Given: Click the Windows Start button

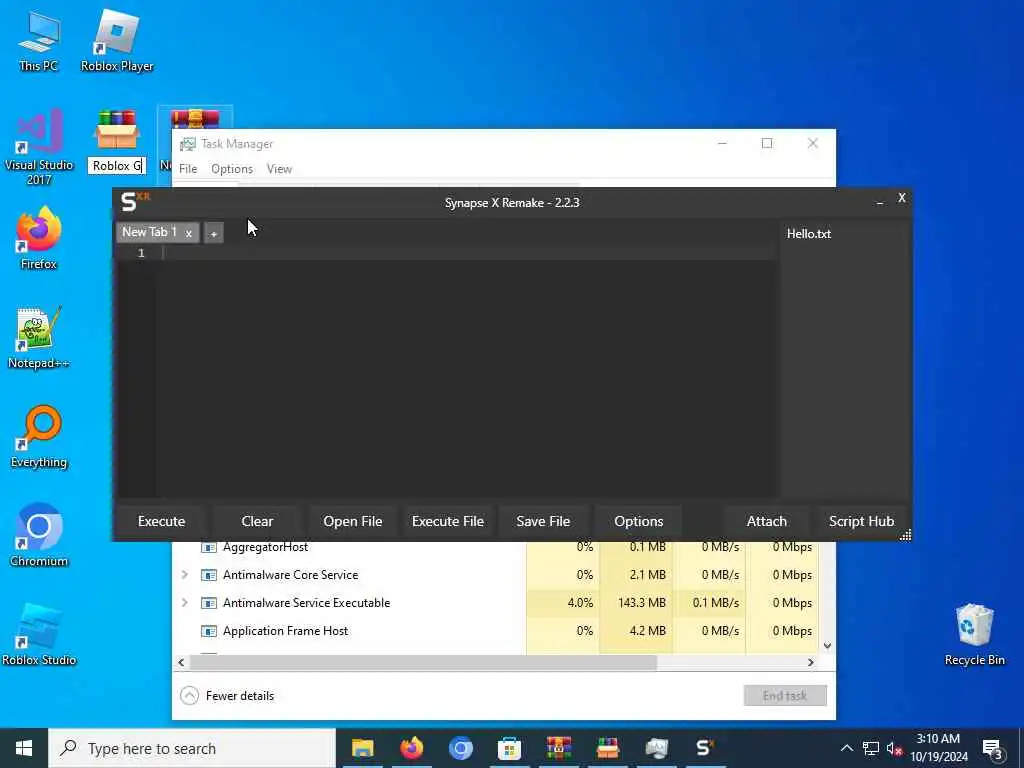Looking at the screenshot, I should [24, 748].
